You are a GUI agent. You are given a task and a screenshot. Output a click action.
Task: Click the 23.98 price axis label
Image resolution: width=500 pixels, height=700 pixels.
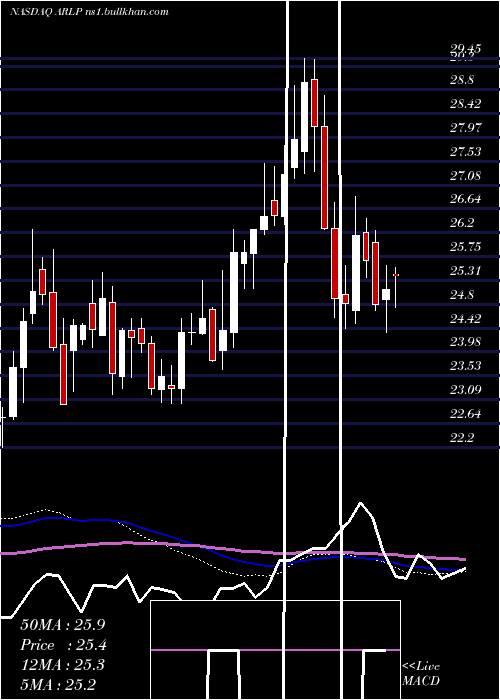(465, 342)
